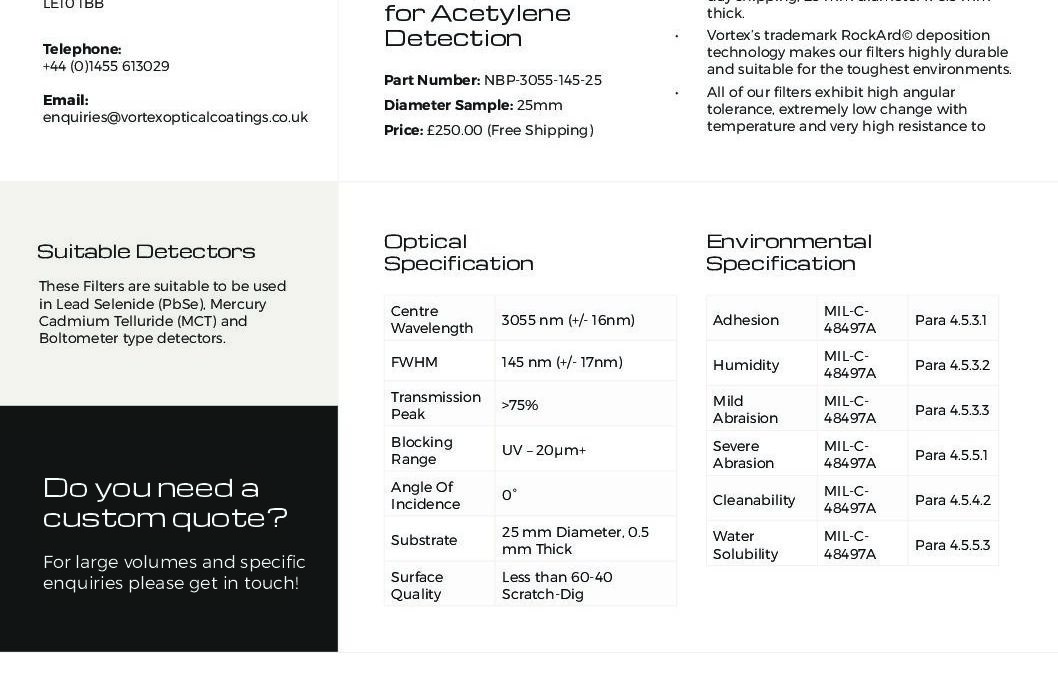Select the part number NBP-3055-145-25
Viewport: 1058px width, 675px height.
[x=542, y=80]
